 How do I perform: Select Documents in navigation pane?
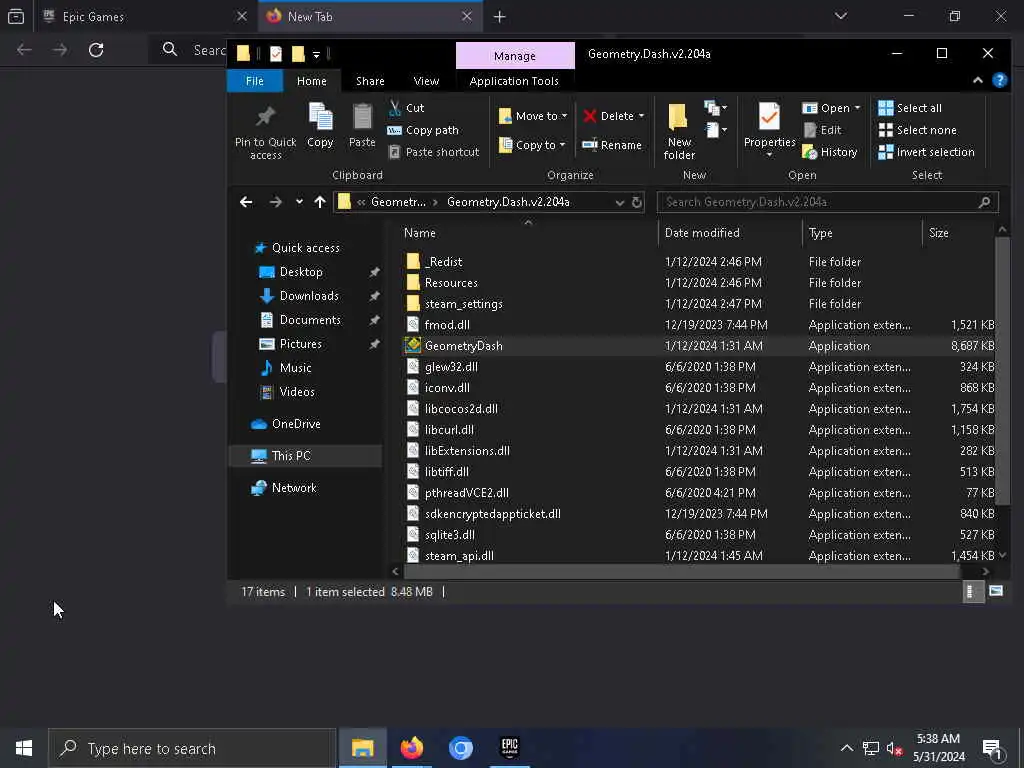coord(310,320)
